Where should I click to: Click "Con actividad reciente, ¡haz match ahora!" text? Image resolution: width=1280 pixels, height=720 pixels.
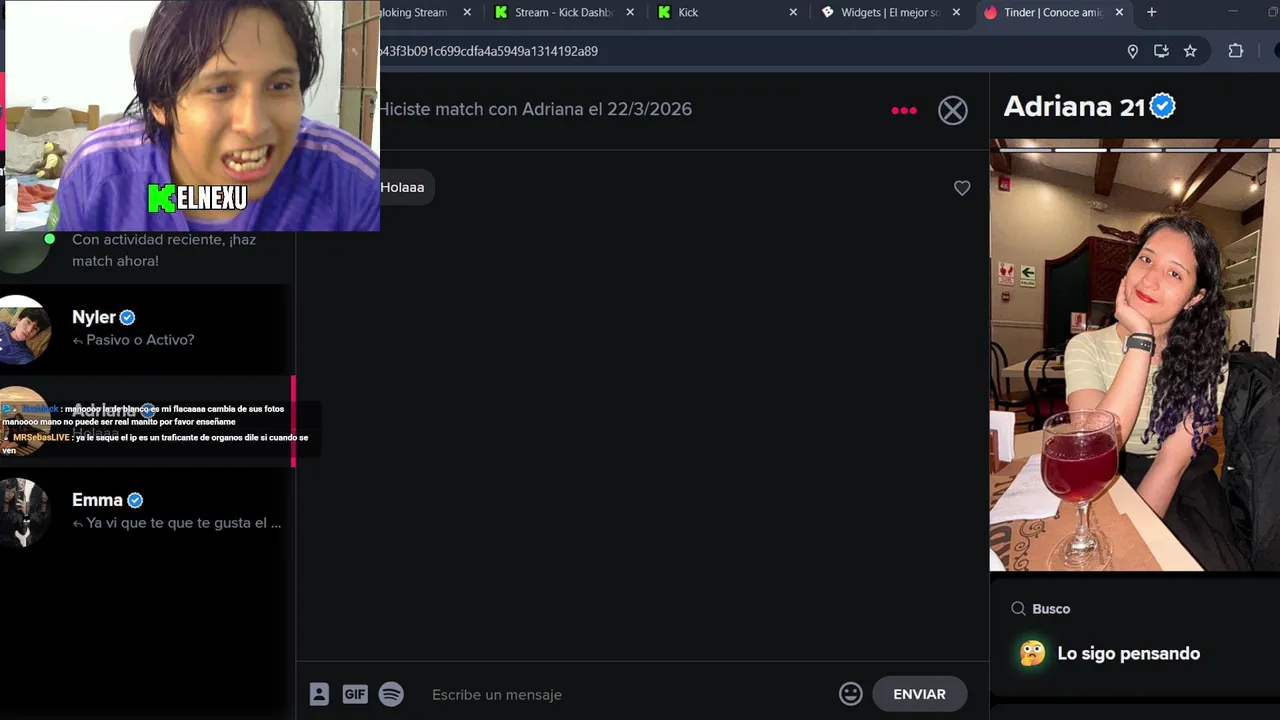(x=164, y=250)
